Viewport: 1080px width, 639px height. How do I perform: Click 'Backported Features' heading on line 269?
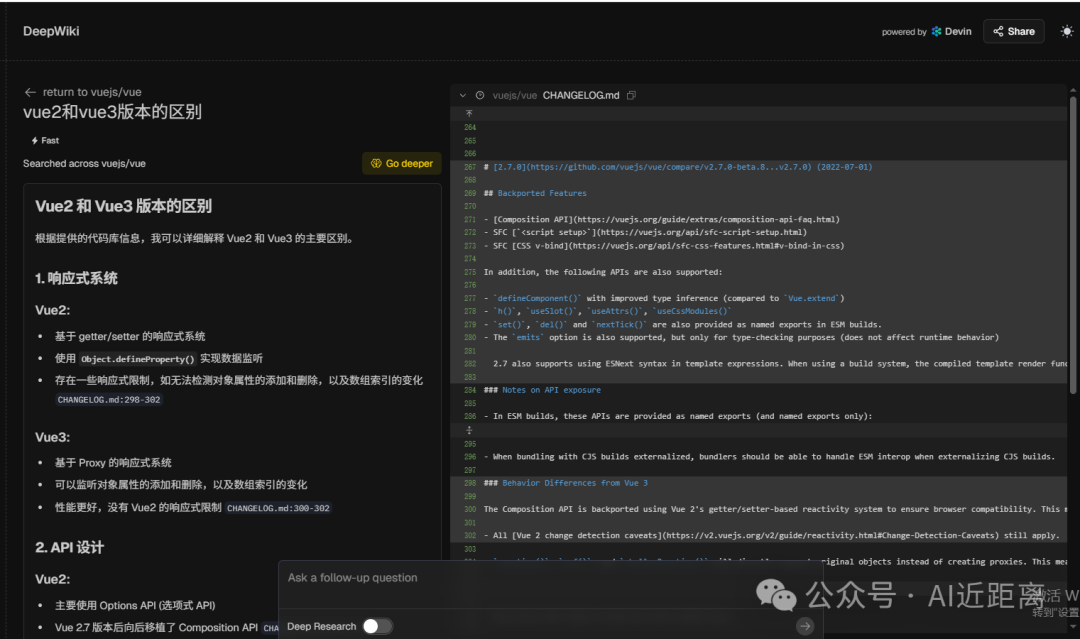coord(542,193)
